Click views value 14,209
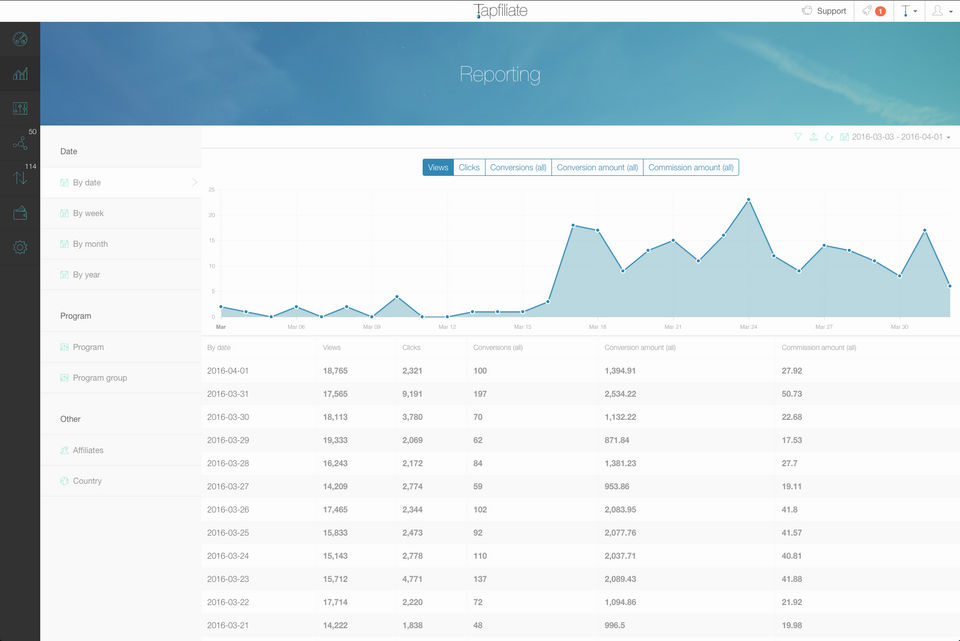Screen dimensions: 960x641 click(x=335, y=487)
